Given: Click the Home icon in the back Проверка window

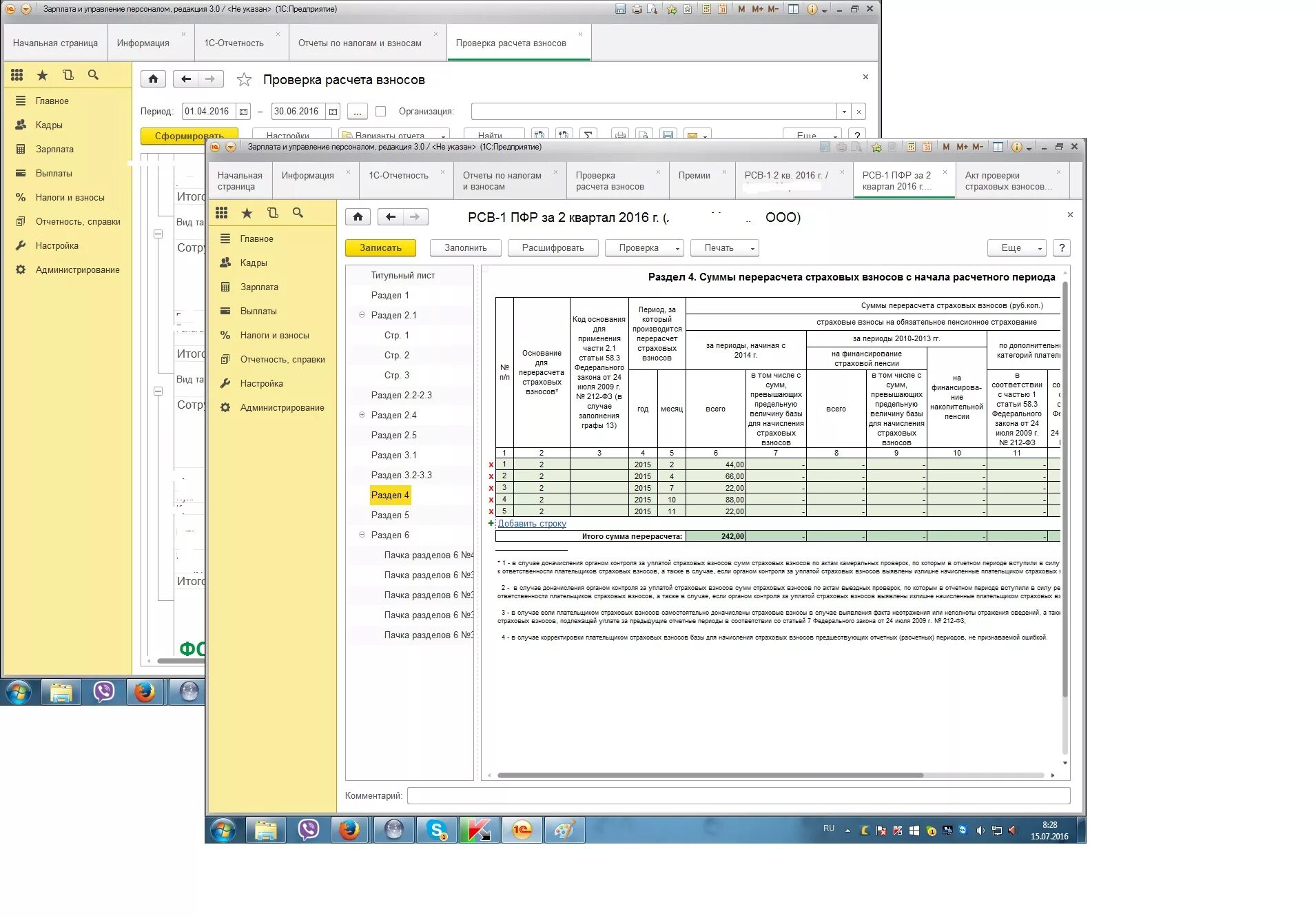Looking at the screenshot, I should coord(153,79).
